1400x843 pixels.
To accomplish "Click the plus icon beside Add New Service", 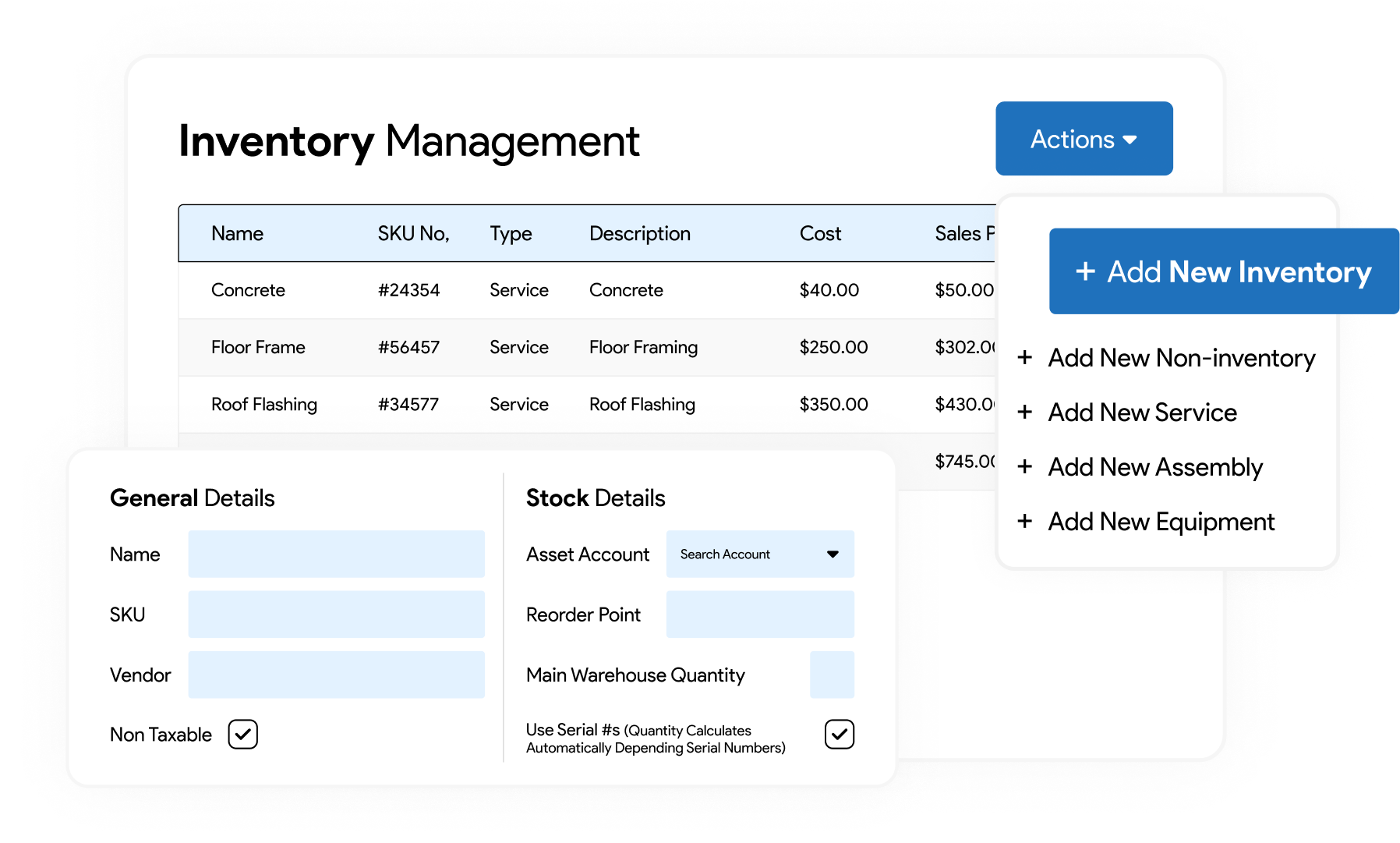I will pos(1025,412).
